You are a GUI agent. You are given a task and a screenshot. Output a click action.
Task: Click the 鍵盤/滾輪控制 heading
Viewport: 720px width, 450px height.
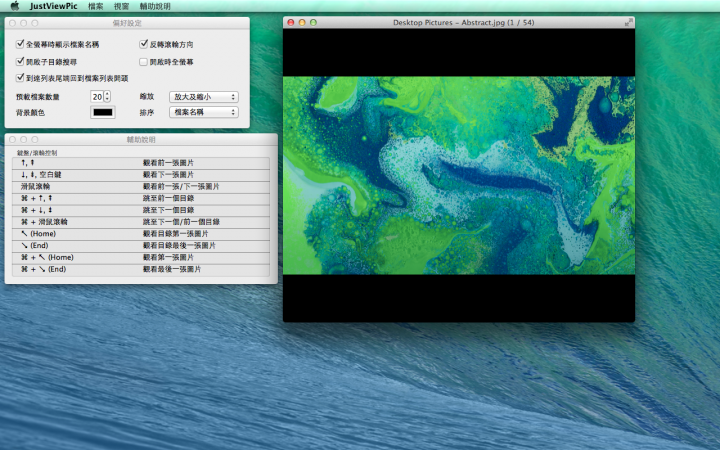tap(37, 152)
